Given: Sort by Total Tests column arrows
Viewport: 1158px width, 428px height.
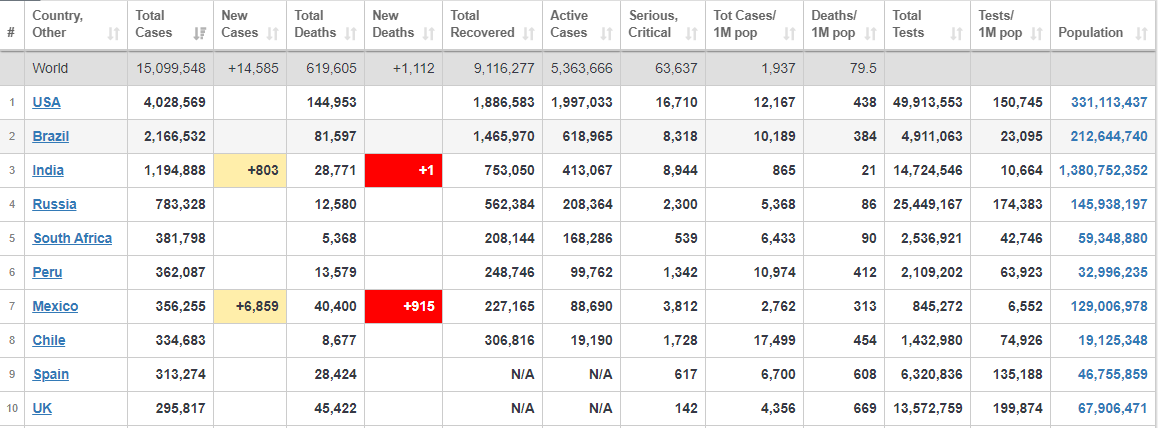Looking at the screenshot, I should click(x=956, y=33).
